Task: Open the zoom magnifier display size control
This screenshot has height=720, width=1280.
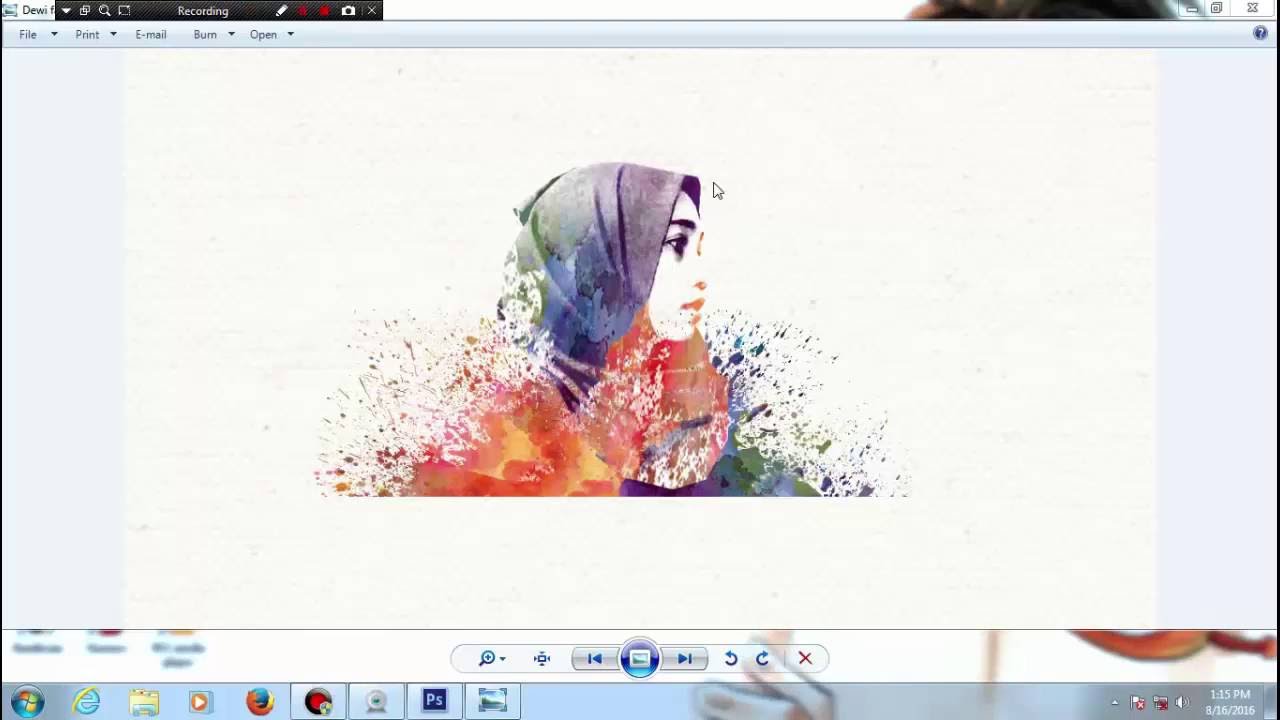Action: tap(491, 658)
